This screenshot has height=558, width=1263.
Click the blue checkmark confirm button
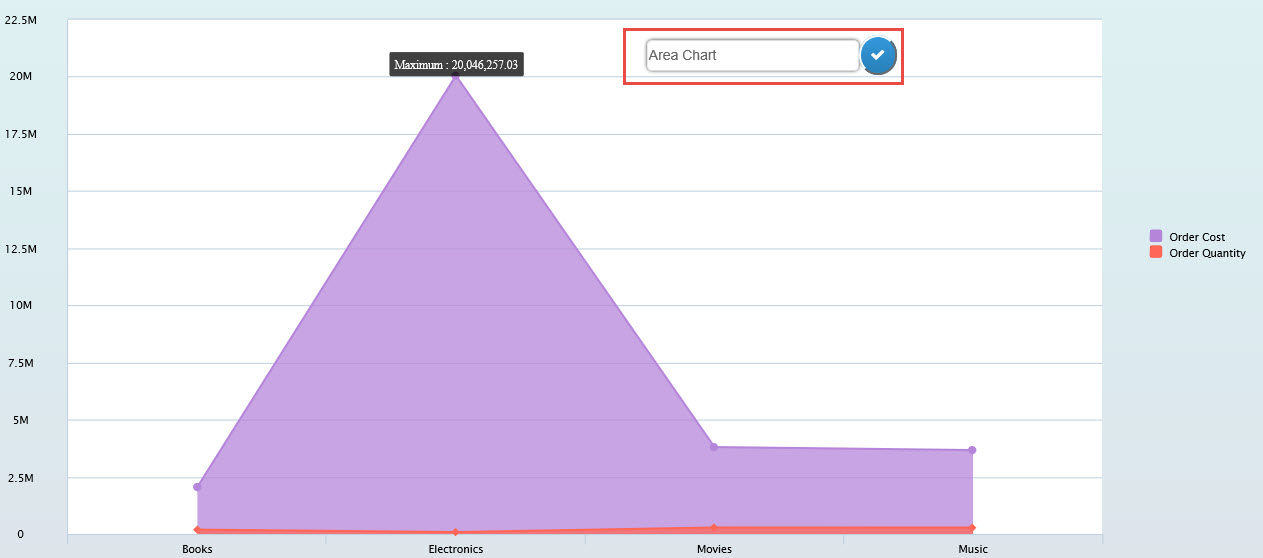(x=878, y=55)
